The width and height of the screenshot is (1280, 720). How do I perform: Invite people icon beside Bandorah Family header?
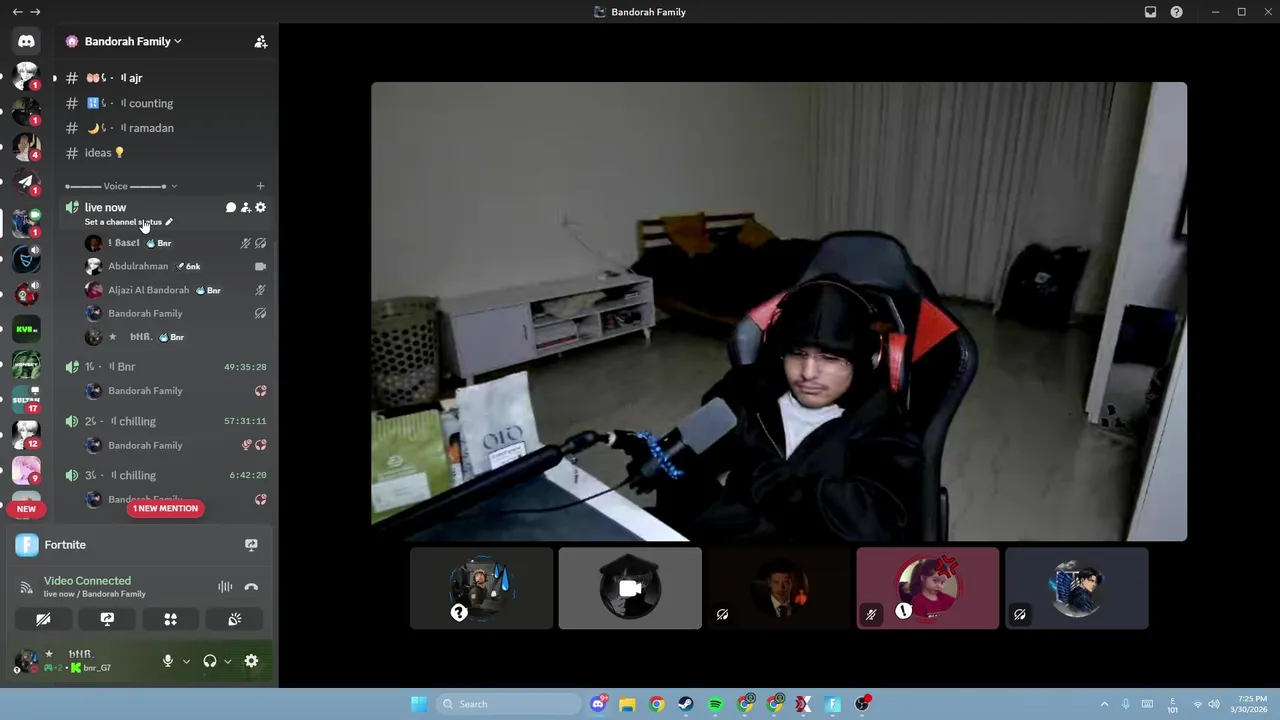(260, 41)
